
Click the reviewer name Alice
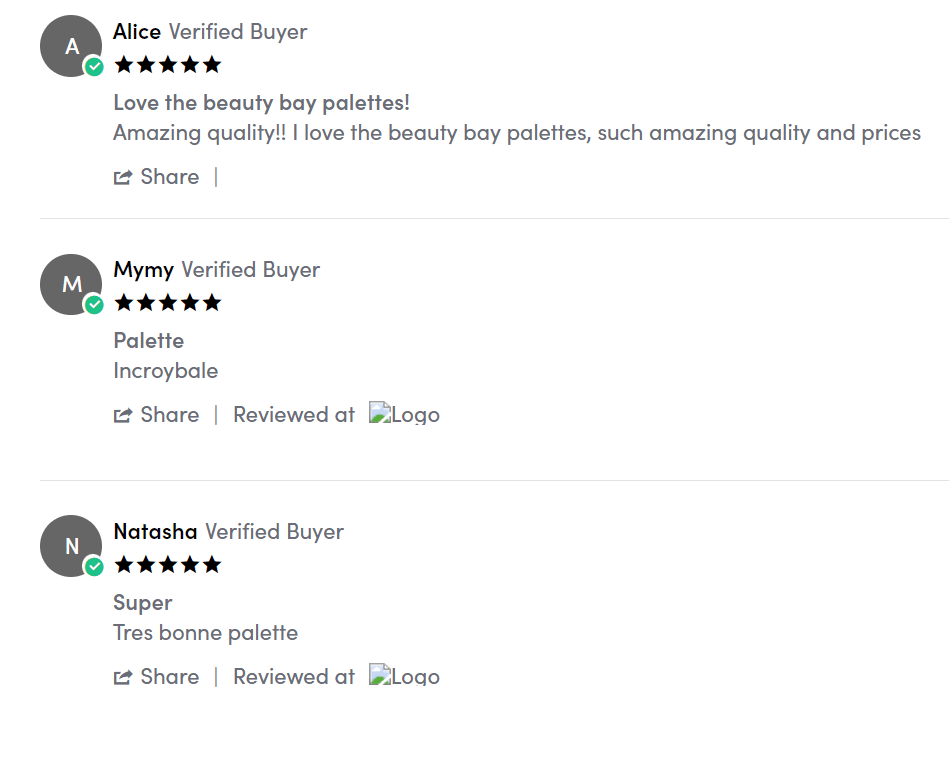pos(137,32)
